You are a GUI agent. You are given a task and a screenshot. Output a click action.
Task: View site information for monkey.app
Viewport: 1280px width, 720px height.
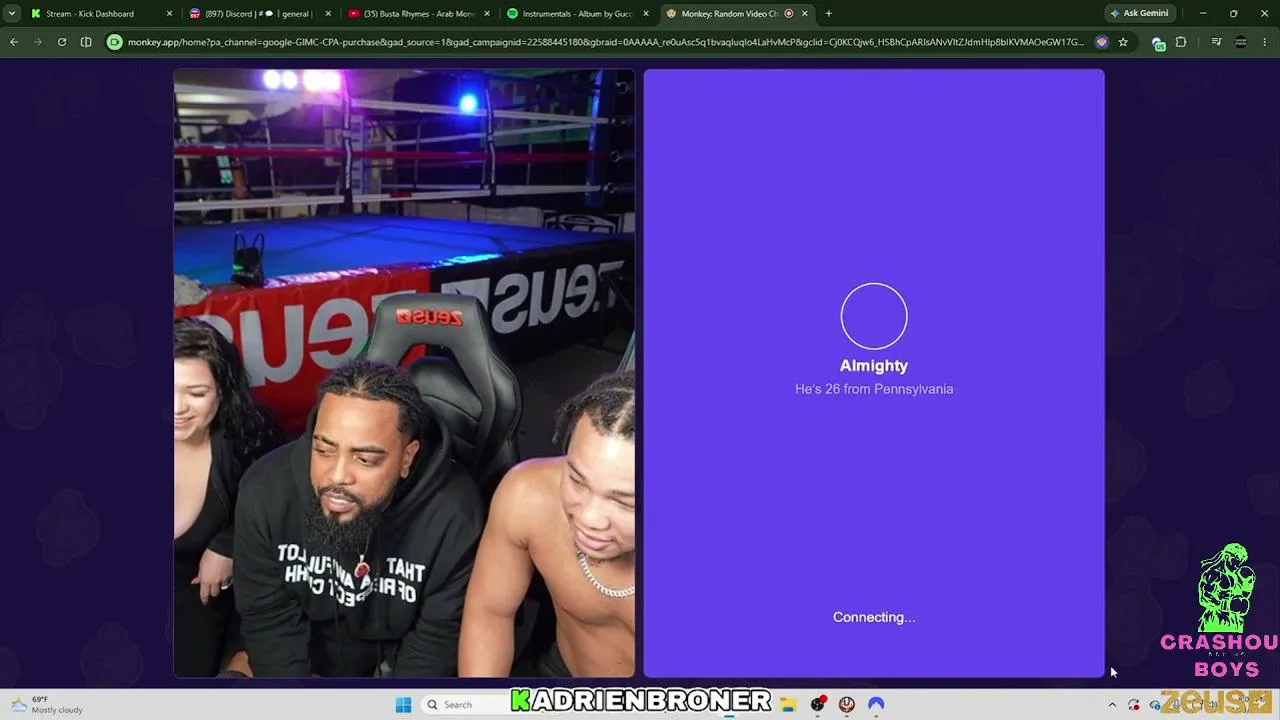[x=115, y=42]
